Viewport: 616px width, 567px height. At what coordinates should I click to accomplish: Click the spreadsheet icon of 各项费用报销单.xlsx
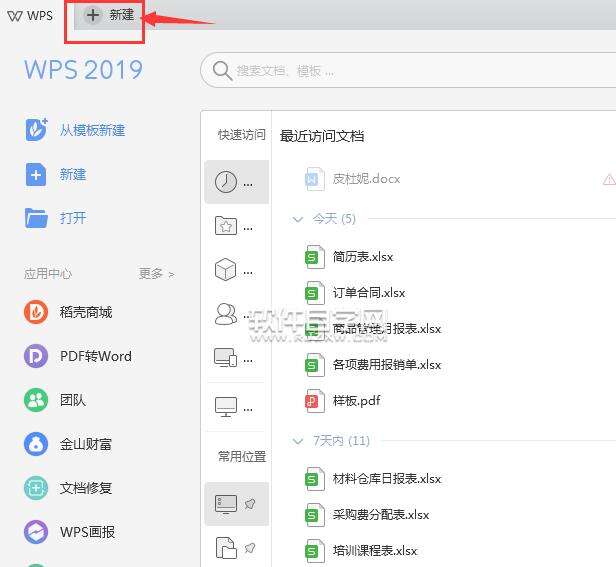pyautogui.click(x=315, y=365)
